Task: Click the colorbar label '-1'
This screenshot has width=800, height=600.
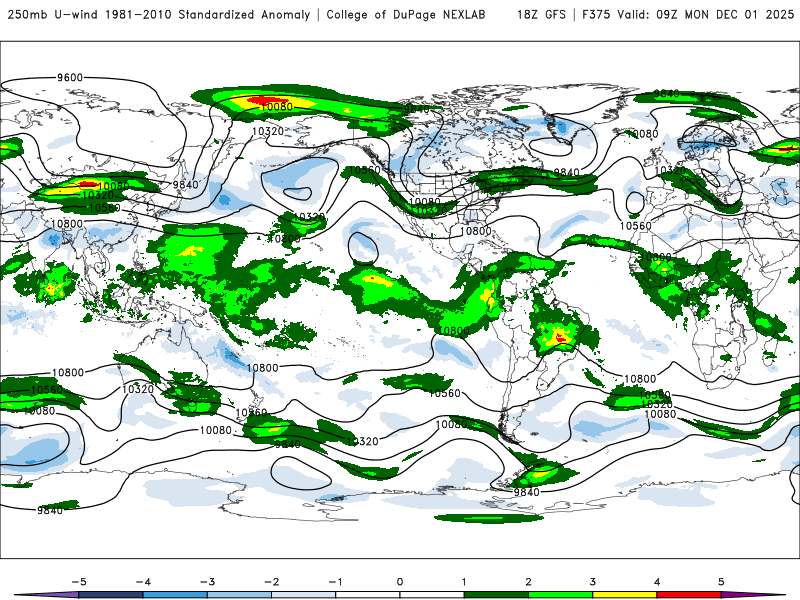Action: [x=335, y=582]
